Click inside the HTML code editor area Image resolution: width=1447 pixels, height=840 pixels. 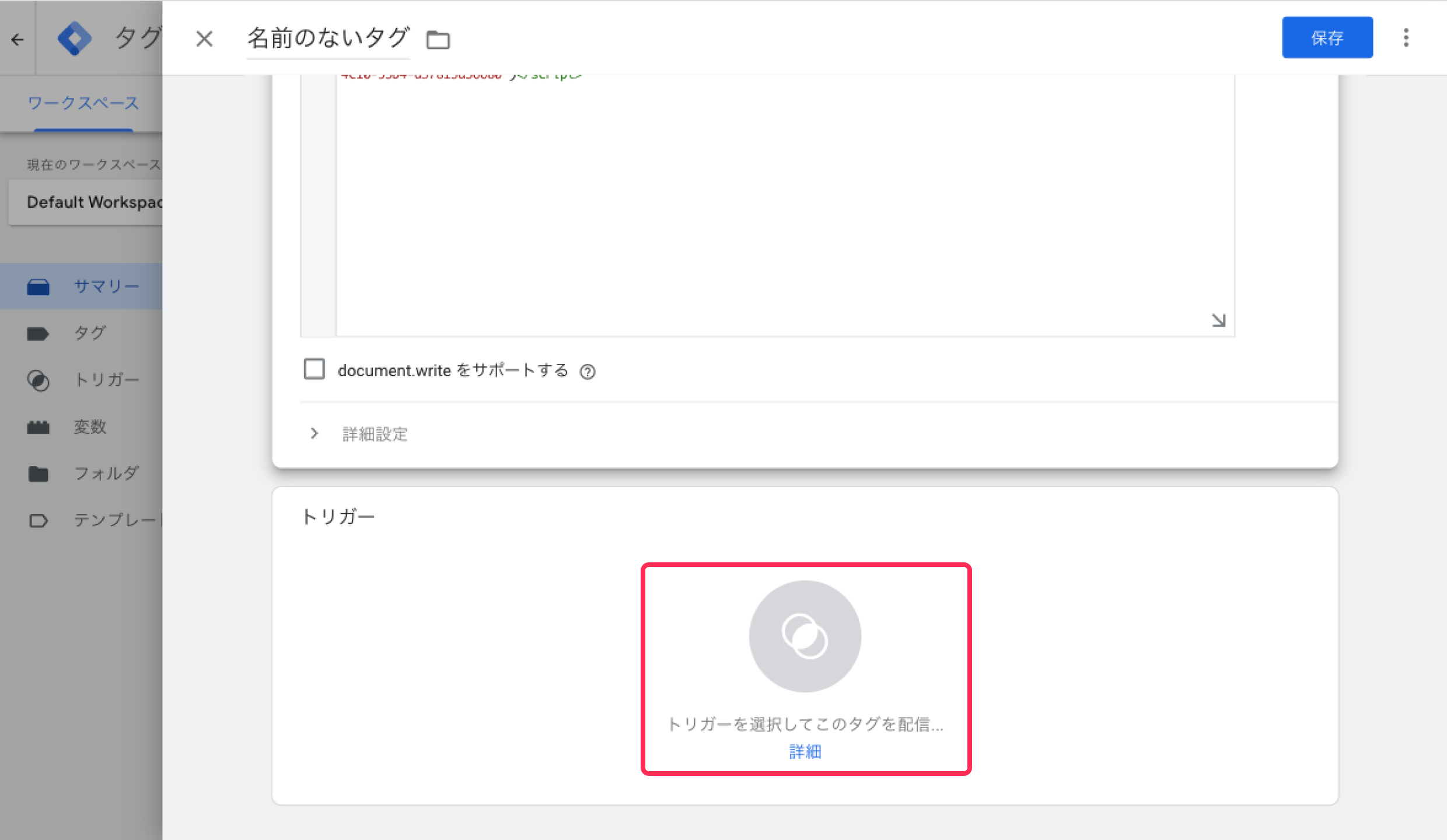(x=782, y=204)
